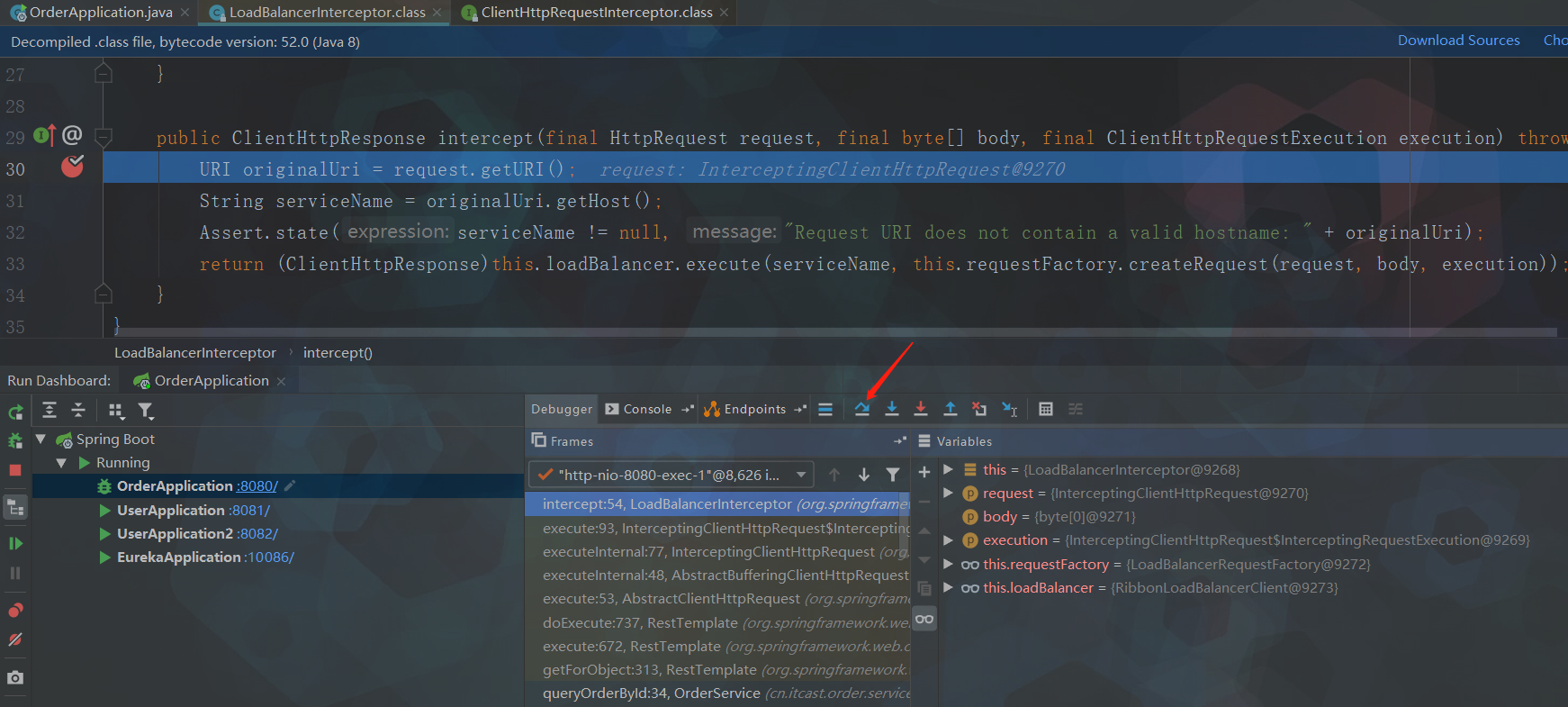
Task: Close the LoadBalancerInterceptor.class editor tab
Action: click(437, 13)
